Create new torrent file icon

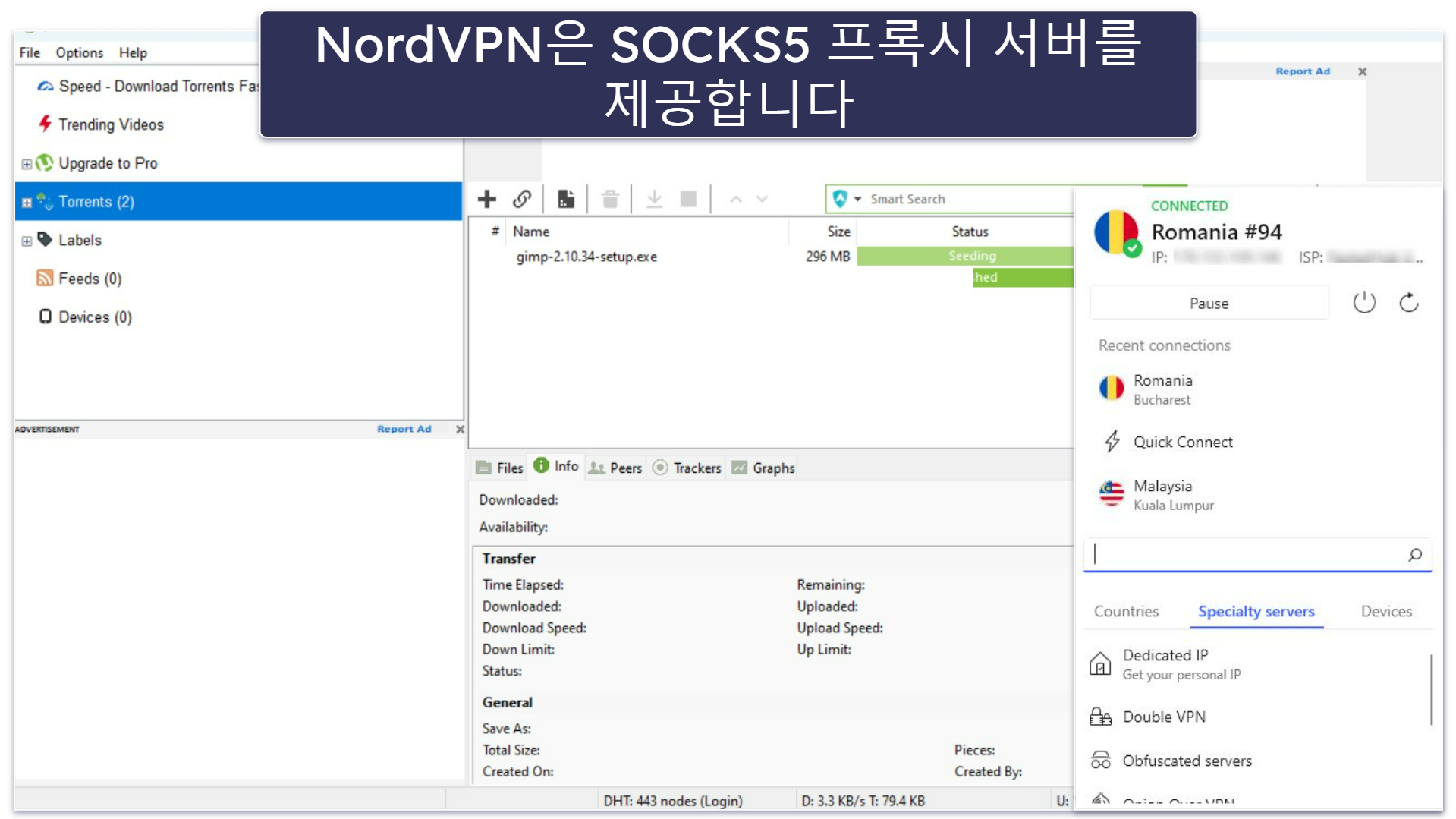click(566, 199)
